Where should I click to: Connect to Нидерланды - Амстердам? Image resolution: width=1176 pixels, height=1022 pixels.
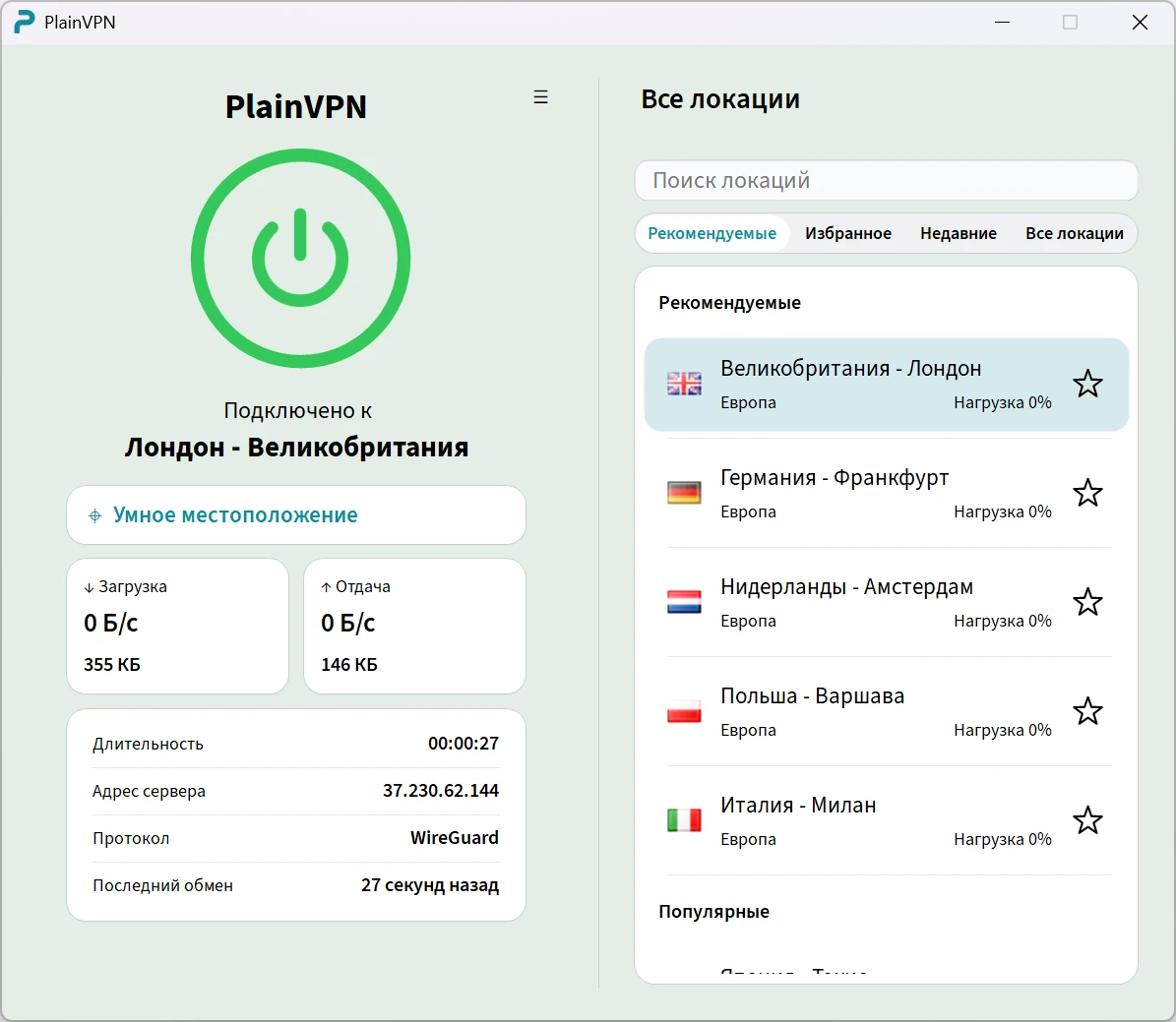[886, 602]
